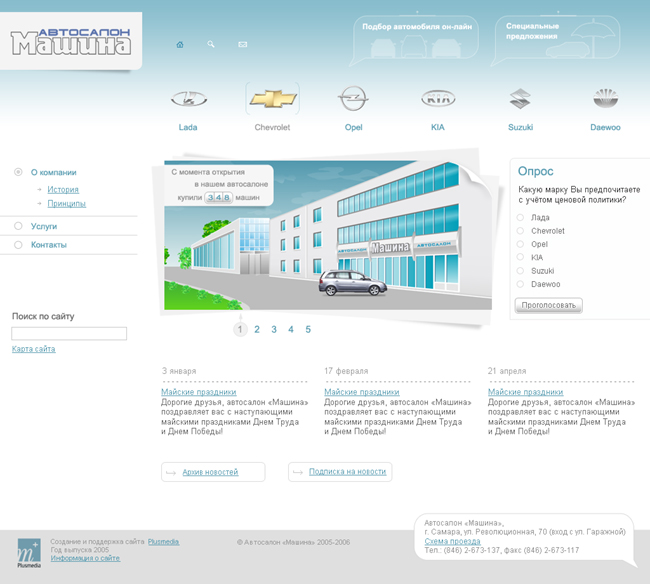
Task: Select Лада radio option in poll
Action: pyautogui.click(x=520, y=217)
